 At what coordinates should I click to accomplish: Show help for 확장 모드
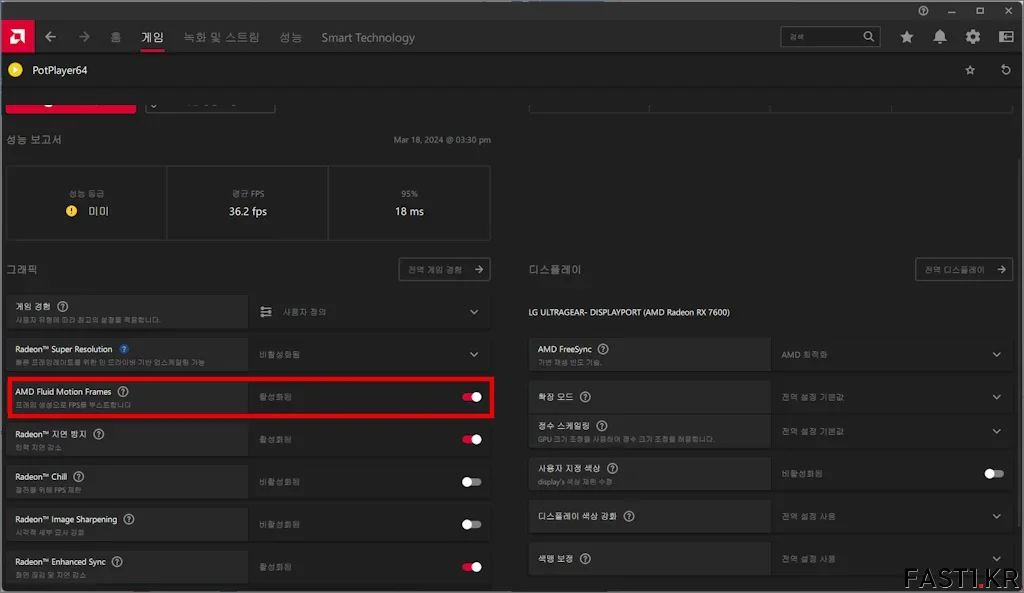click(x=585, y=397)
